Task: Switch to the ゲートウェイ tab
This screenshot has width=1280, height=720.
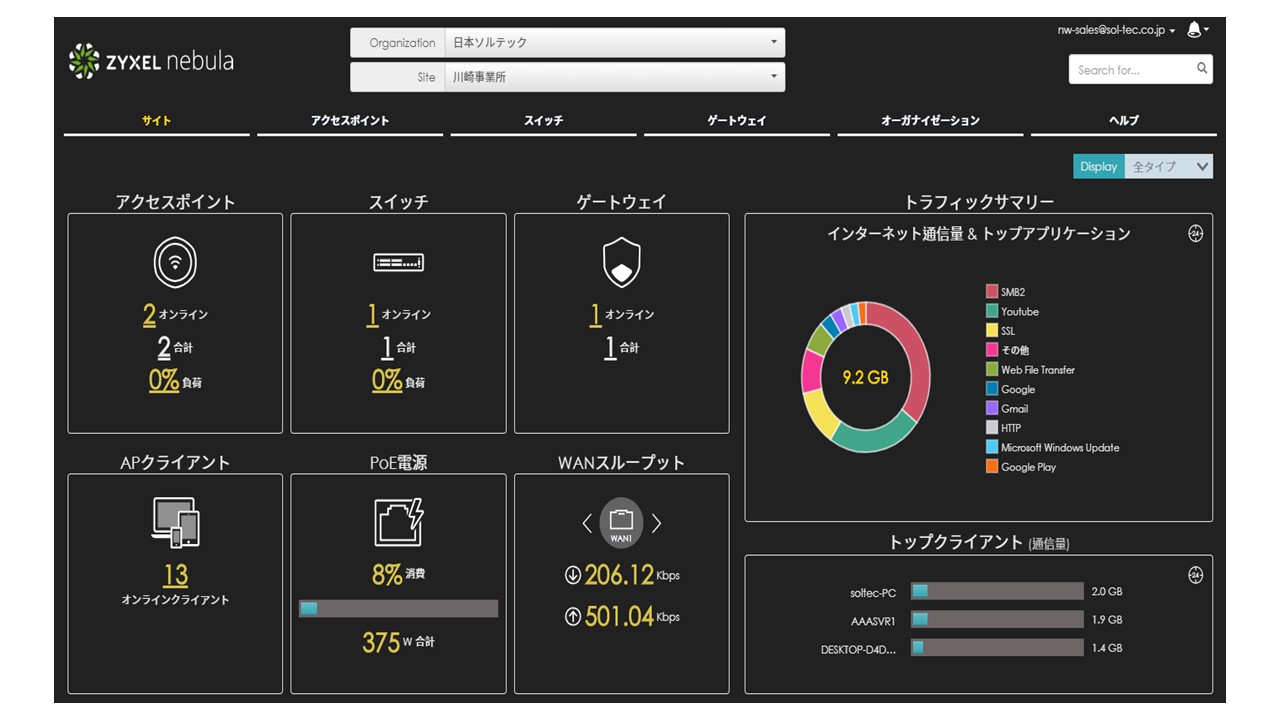Action: click(737, 120)
